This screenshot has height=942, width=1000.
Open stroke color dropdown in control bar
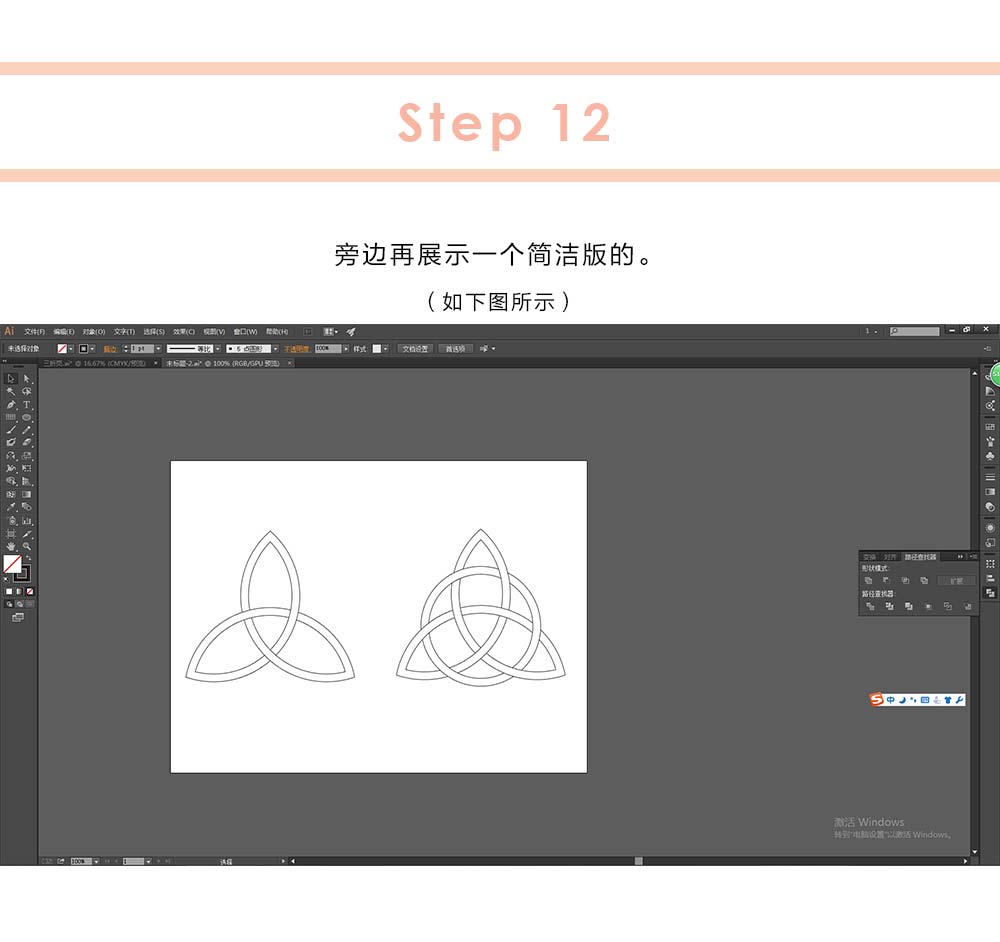[x=92, y=348]
